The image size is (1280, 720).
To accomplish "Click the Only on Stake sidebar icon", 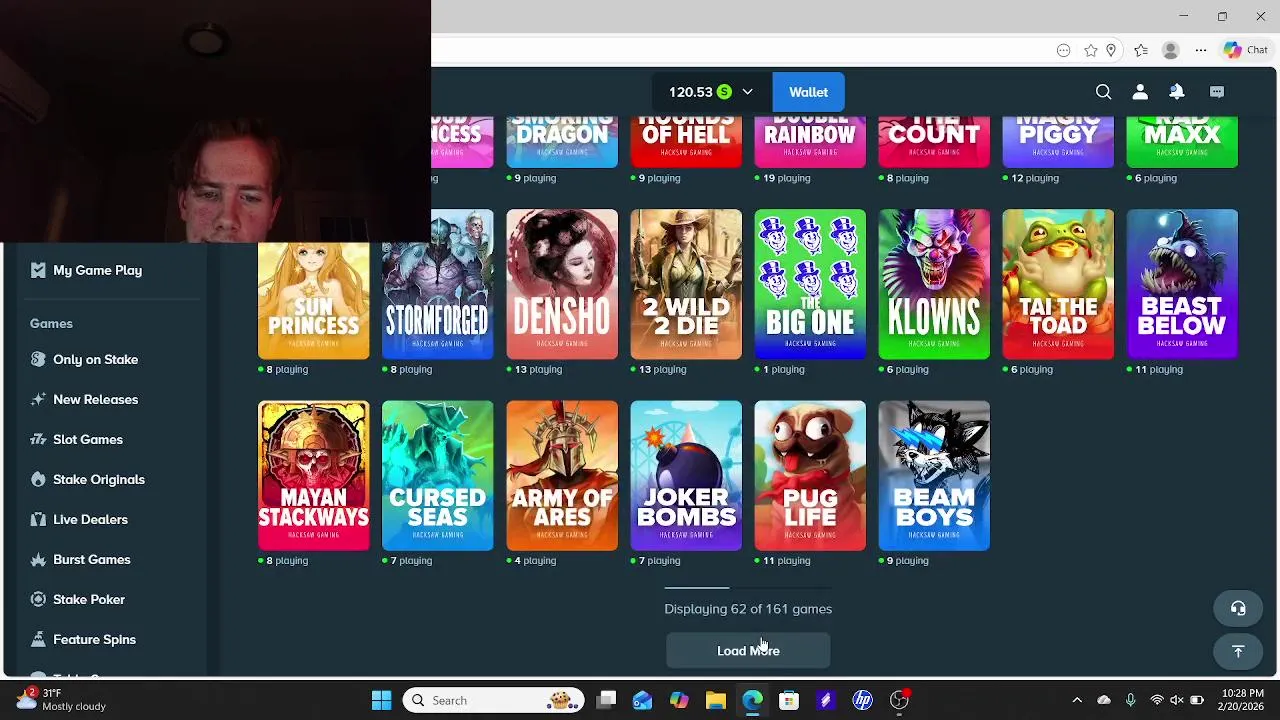I will (x=38, y=359).
